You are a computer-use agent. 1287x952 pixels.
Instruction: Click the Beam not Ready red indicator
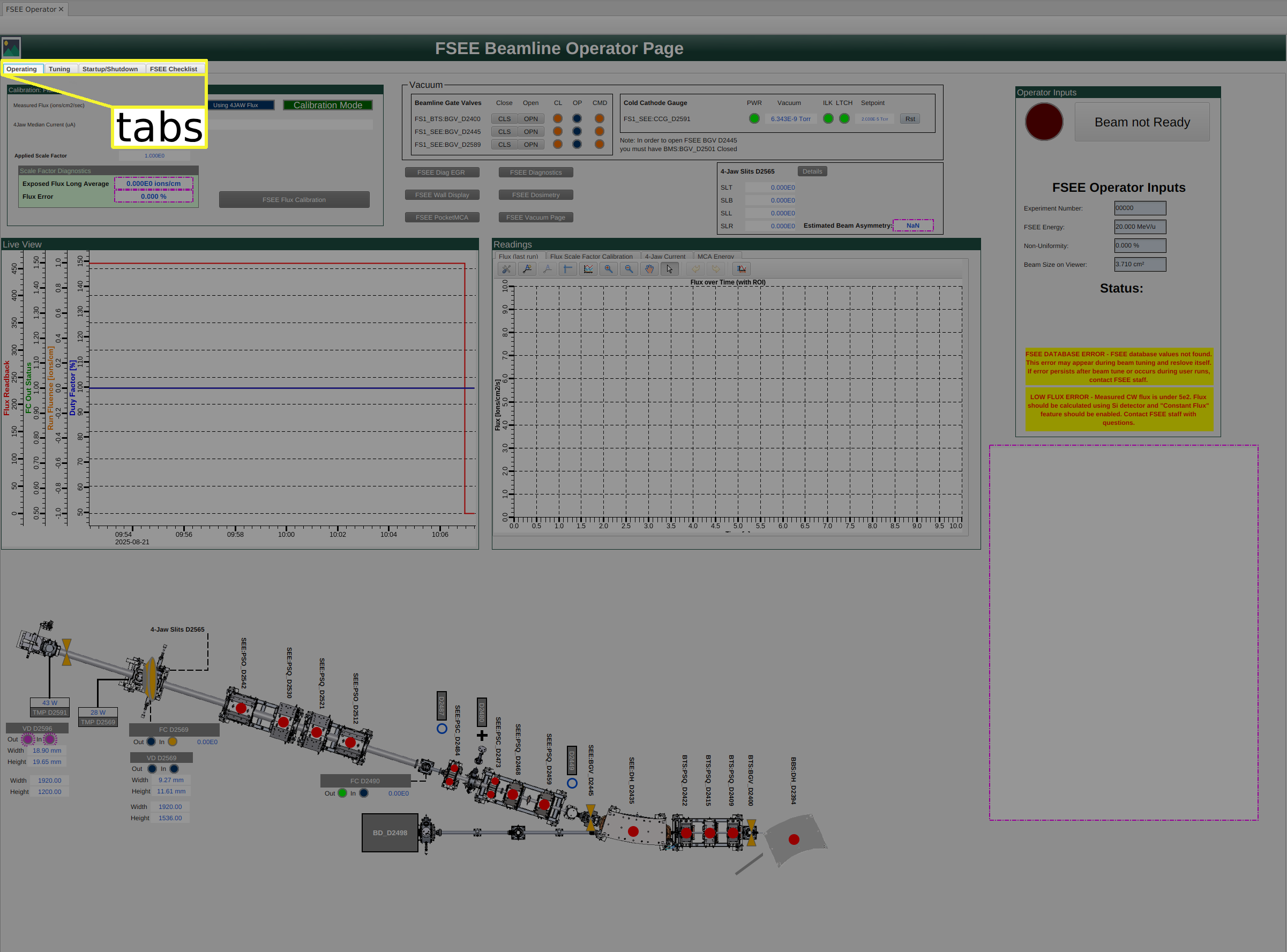[x=1044, y=122]
